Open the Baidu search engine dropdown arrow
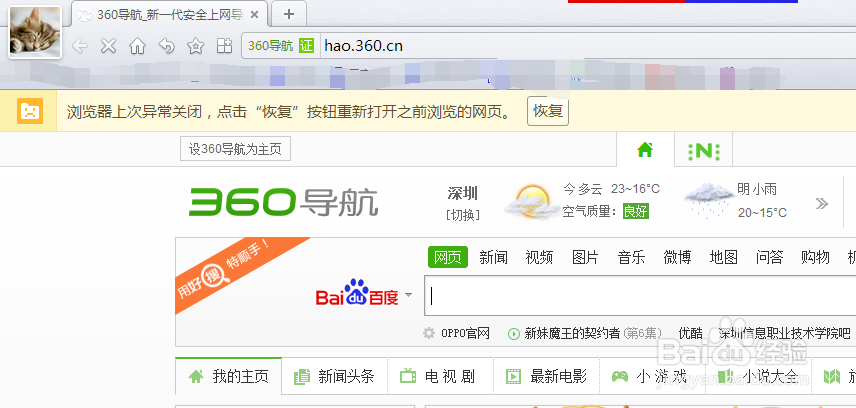Screen dimensions: 856x408 (408, 295)
